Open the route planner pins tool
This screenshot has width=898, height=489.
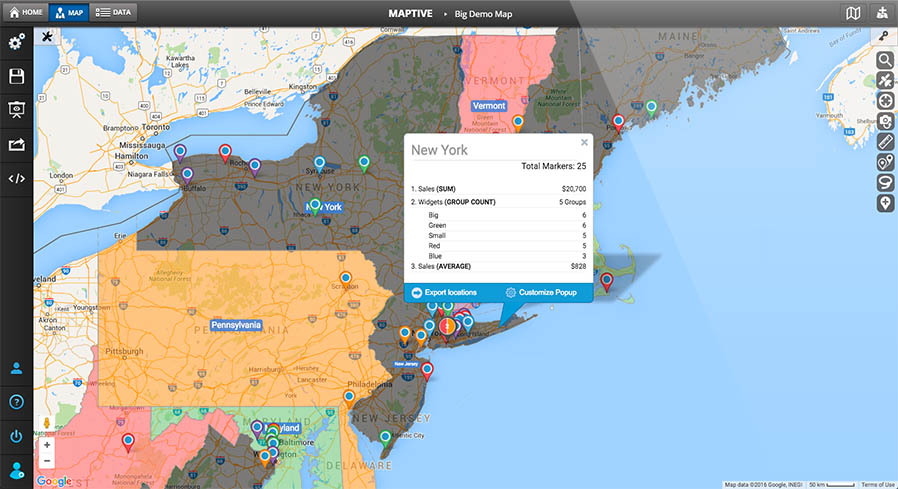885,163
